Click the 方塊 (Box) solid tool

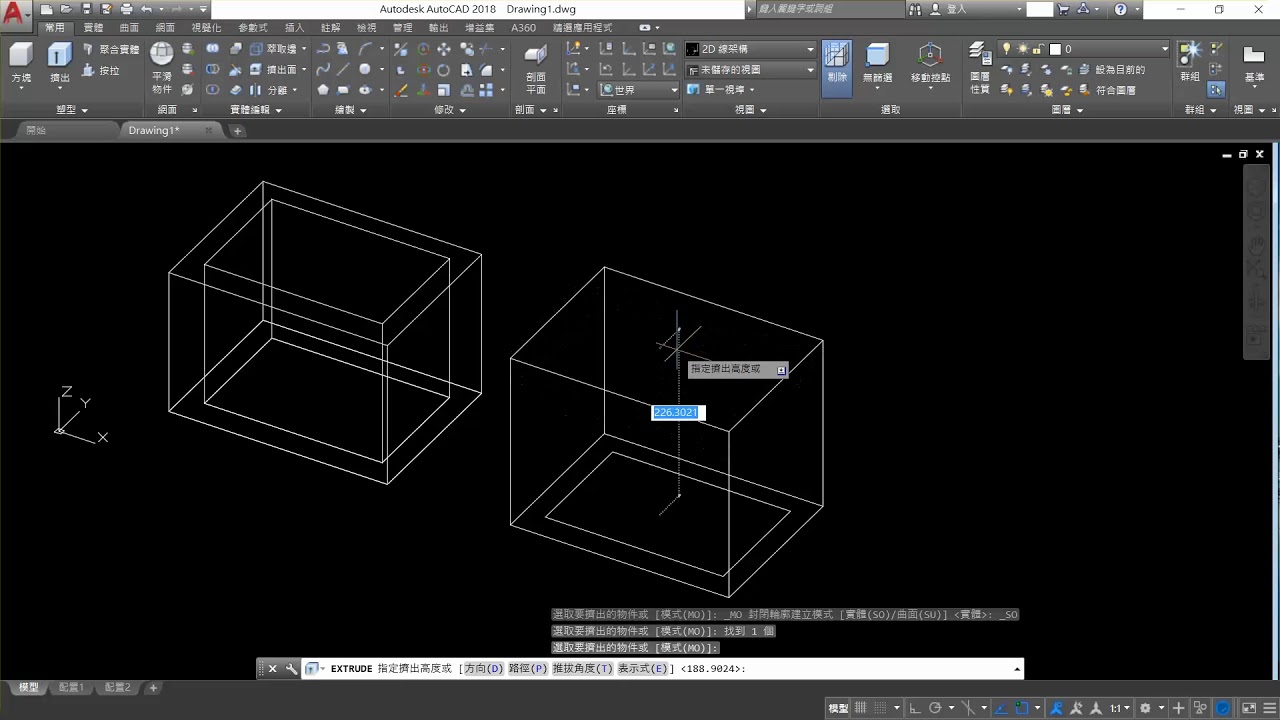coord(21,63)
